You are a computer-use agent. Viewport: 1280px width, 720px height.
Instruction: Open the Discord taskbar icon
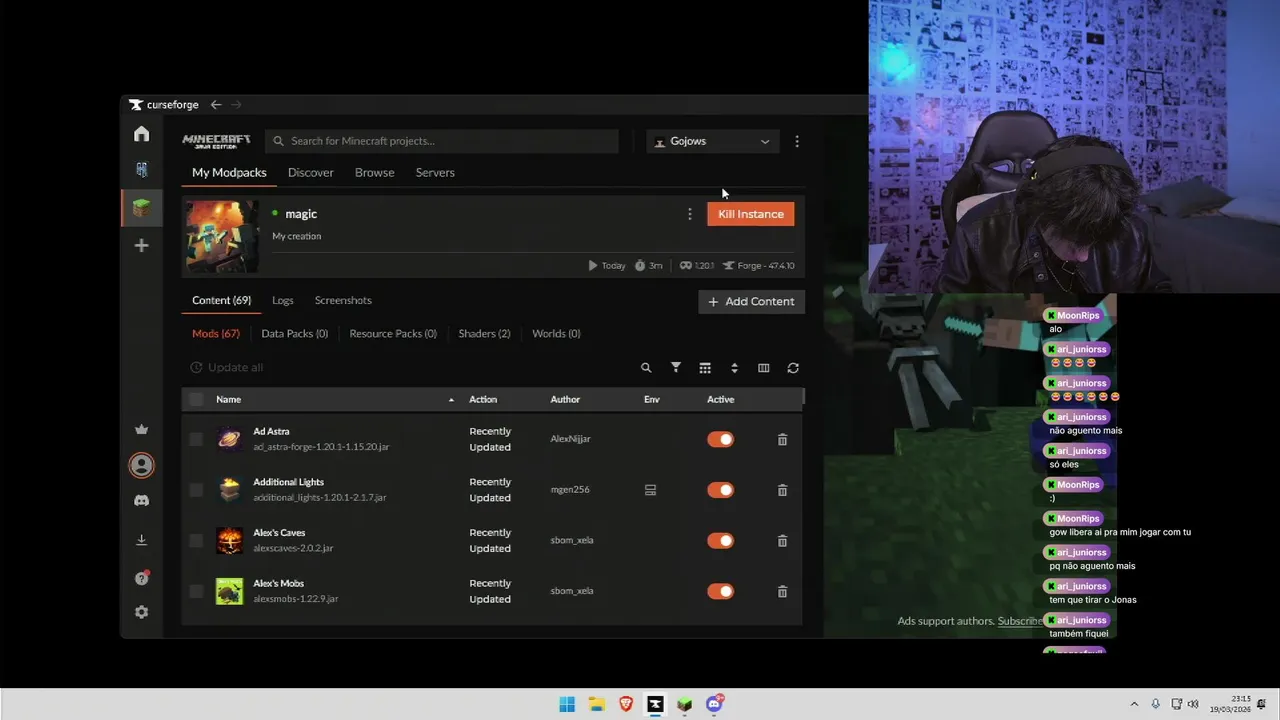click(714, 704)
